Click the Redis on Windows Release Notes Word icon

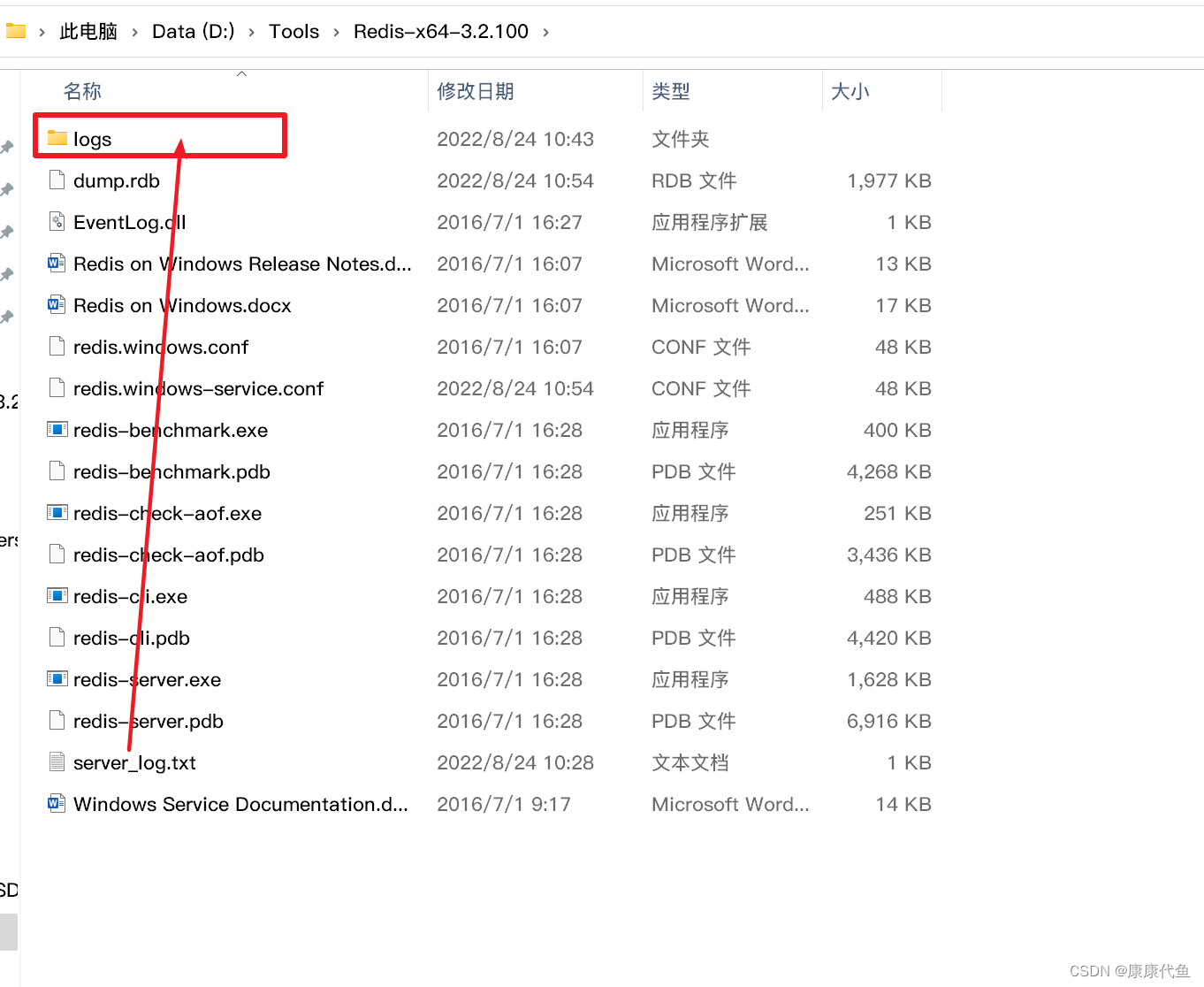pyautogui.click(x=57, y=263)
